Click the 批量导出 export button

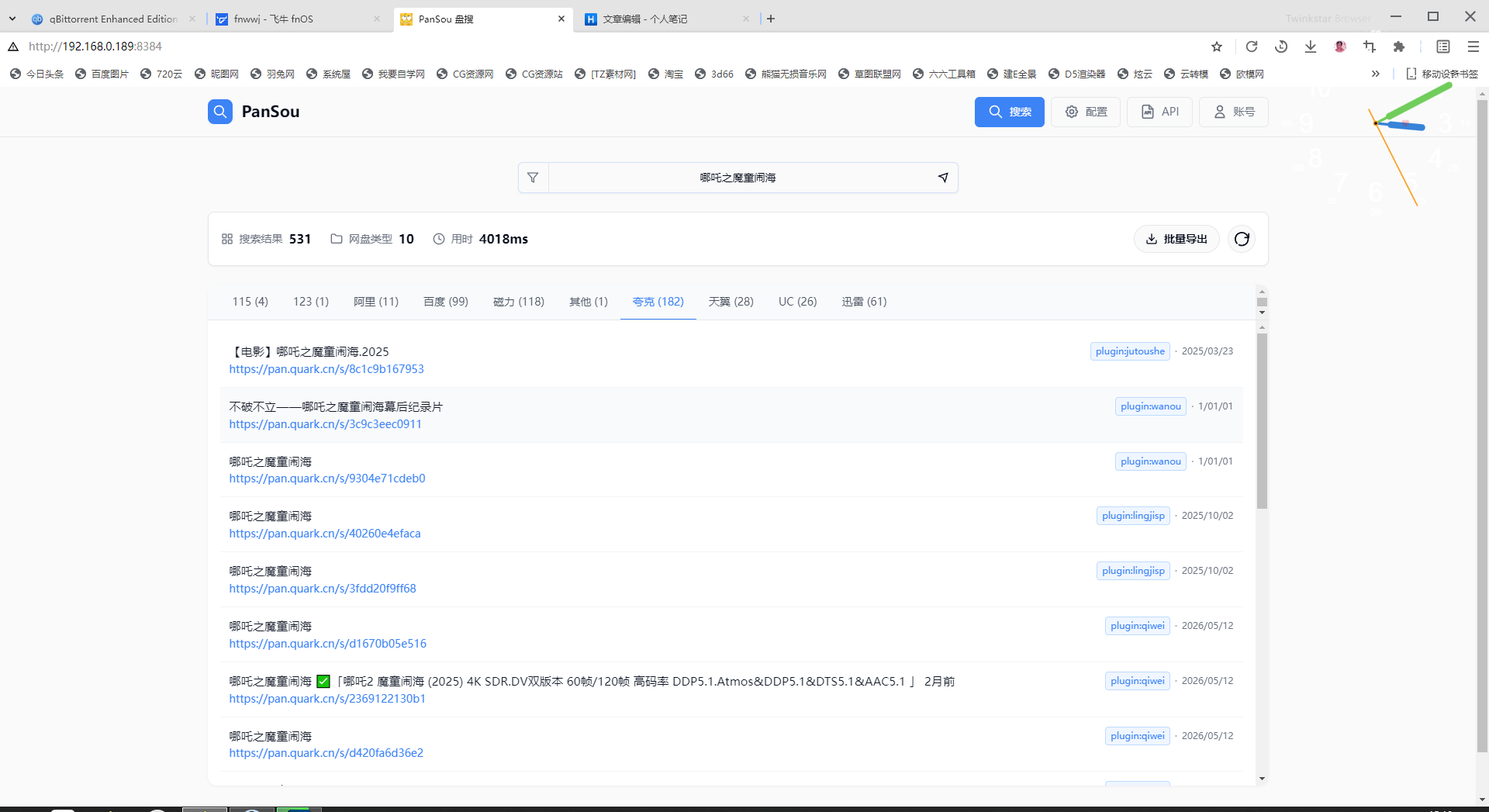(1176, 239)
